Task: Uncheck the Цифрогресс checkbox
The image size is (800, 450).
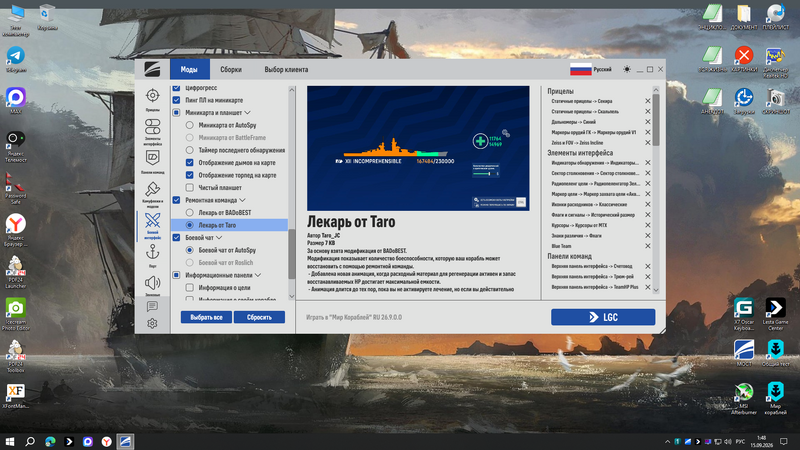Action: [x=177, y=88]
